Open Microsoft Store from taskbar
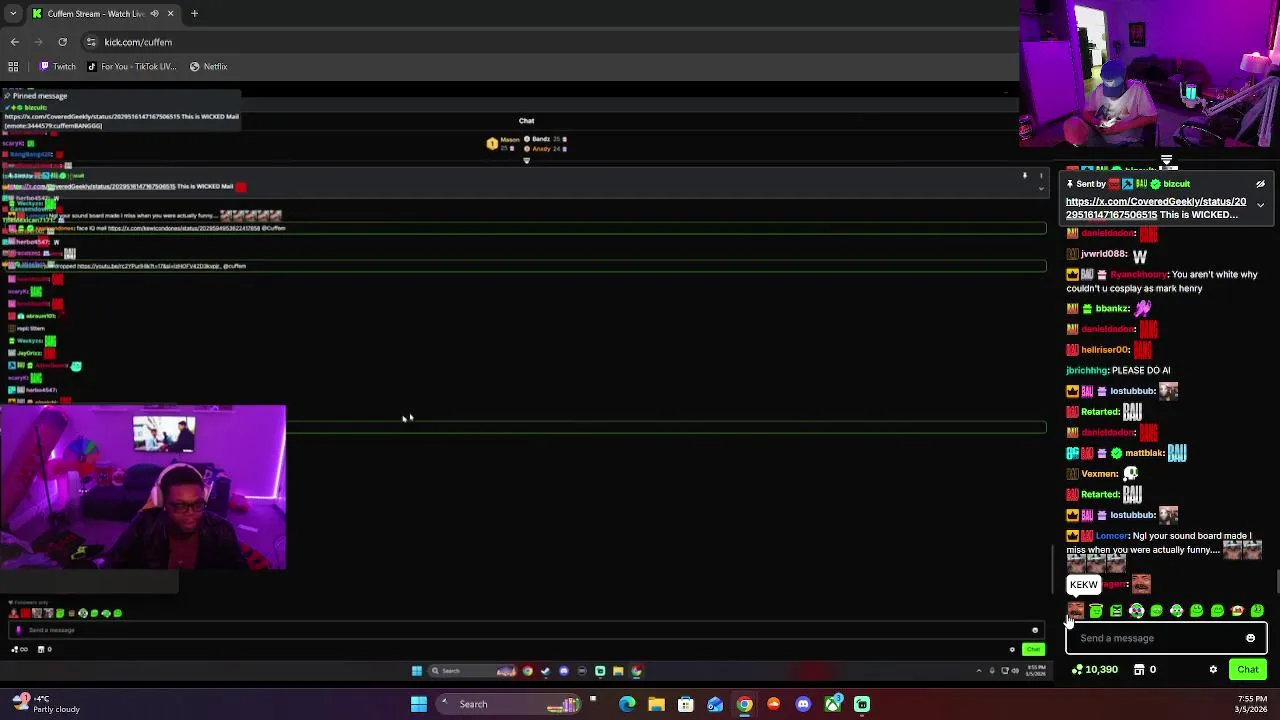1280x720 pixels. pyautogui.click(x=686, y=704)
